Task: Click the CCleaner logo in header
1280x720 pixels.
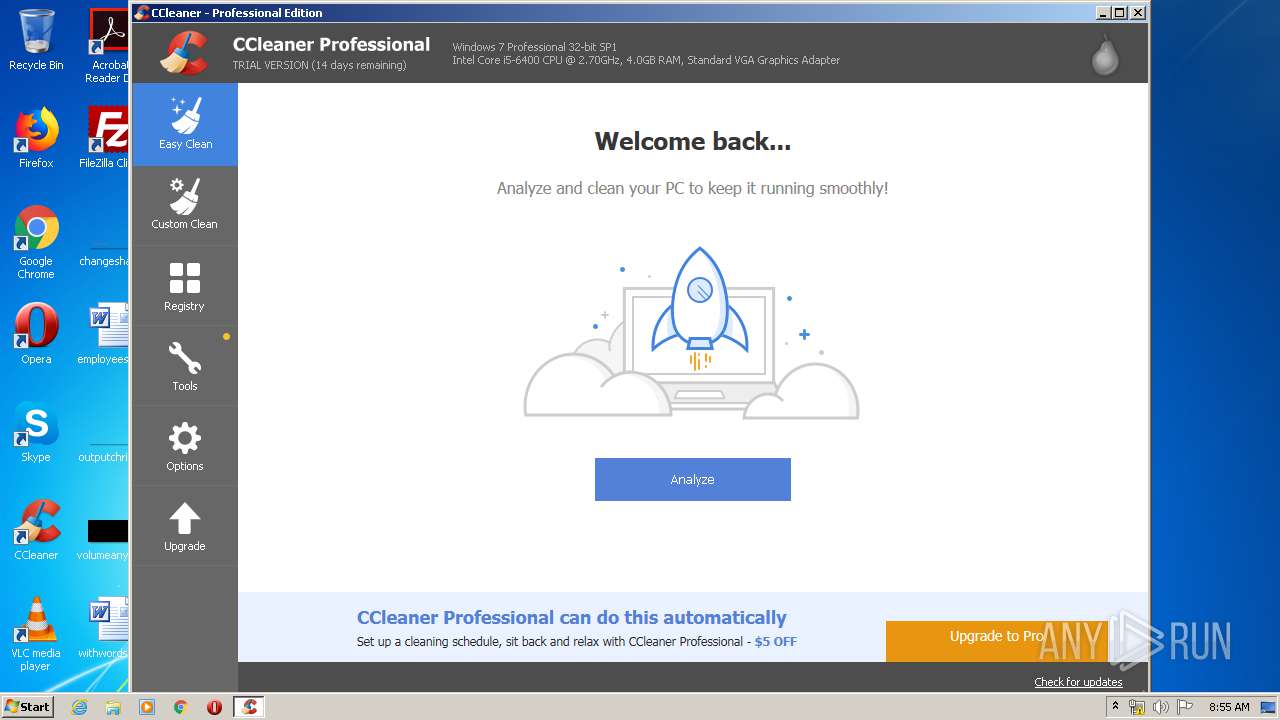Action: 184,52
